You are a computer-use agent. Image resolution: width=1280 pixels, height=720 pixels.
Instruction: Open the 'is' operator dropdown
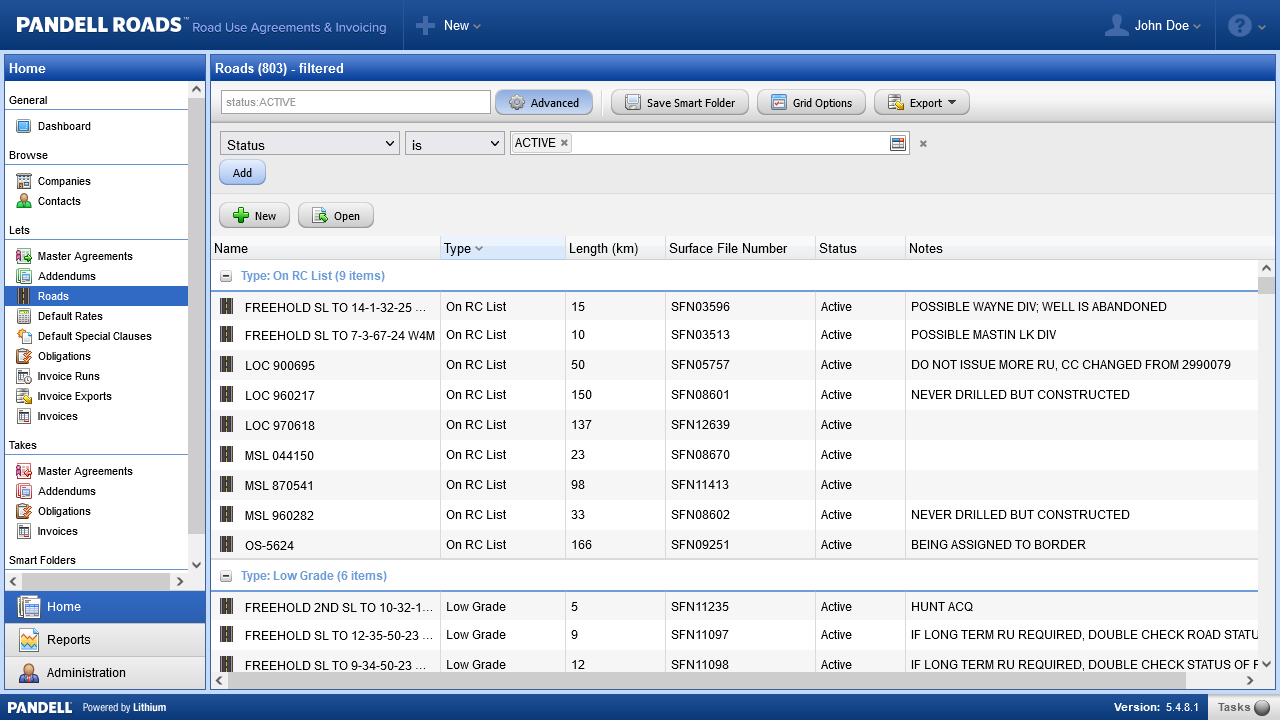454,144
